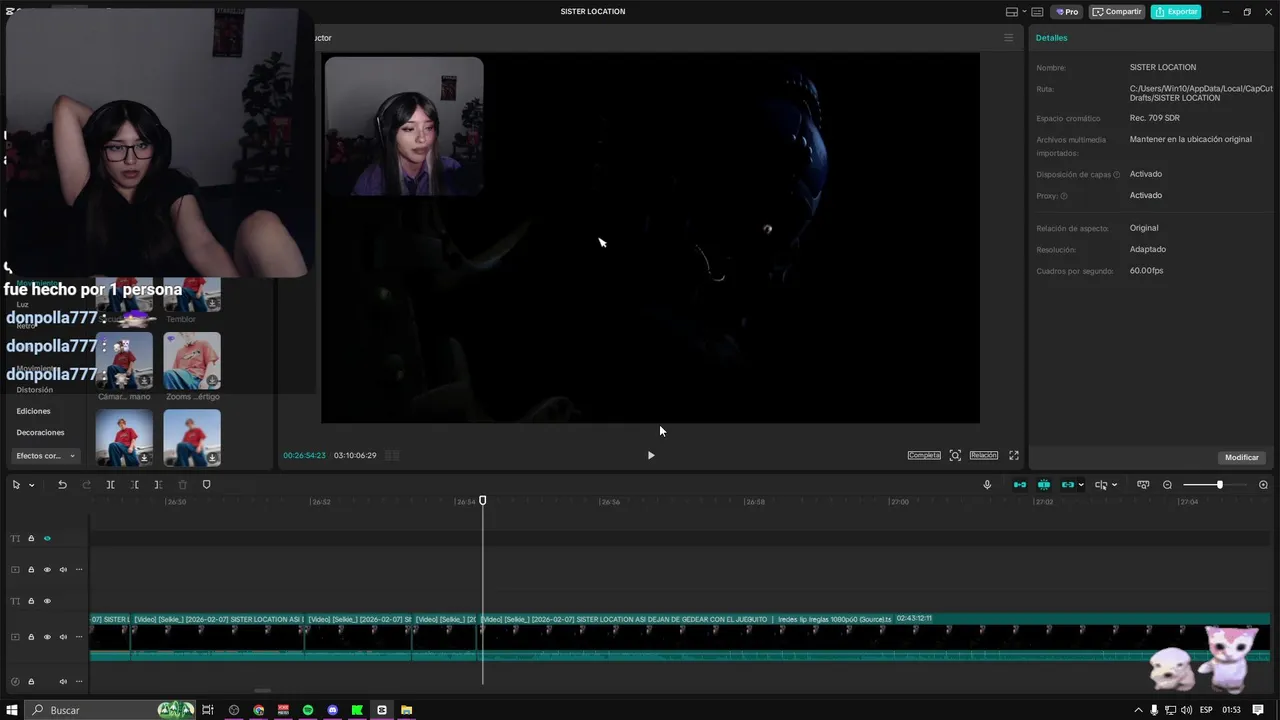Open selection tool mode dropdown arrow

click(x=31, y=485)
